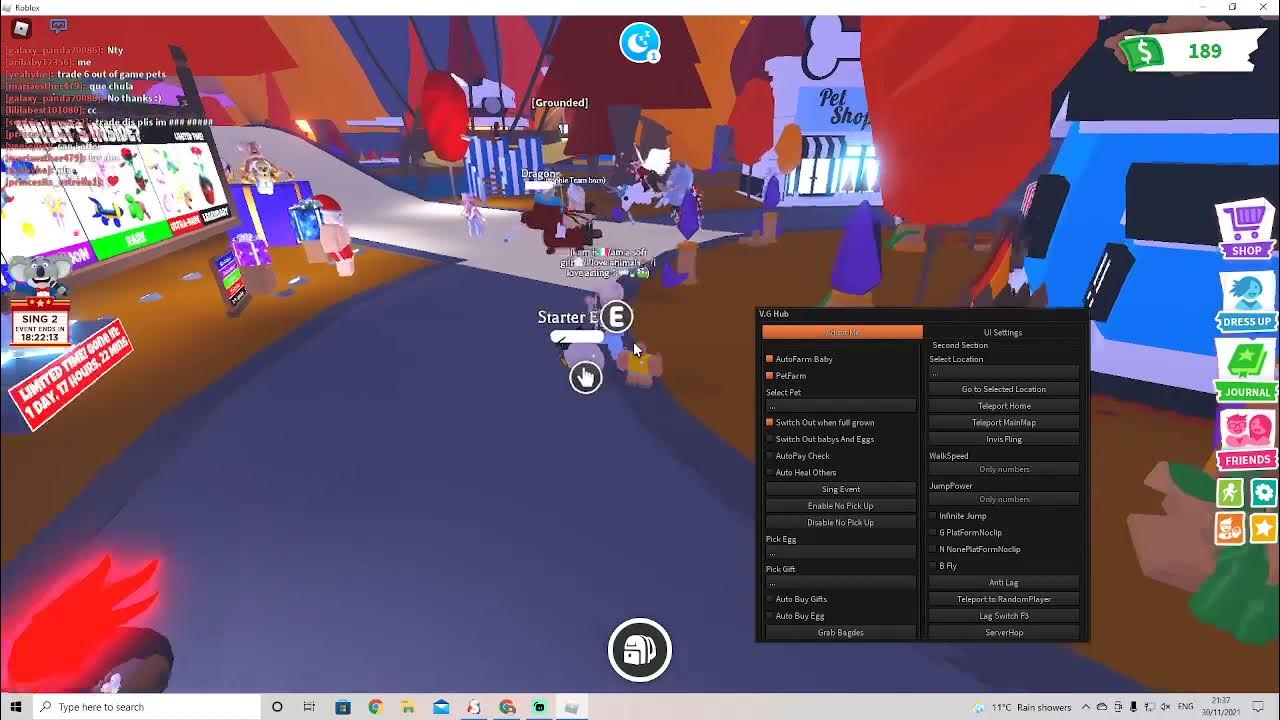The height and width of the screenshot is (720, 1280).
Task: Click Go to Selected Location
Action: point(1004,389)
